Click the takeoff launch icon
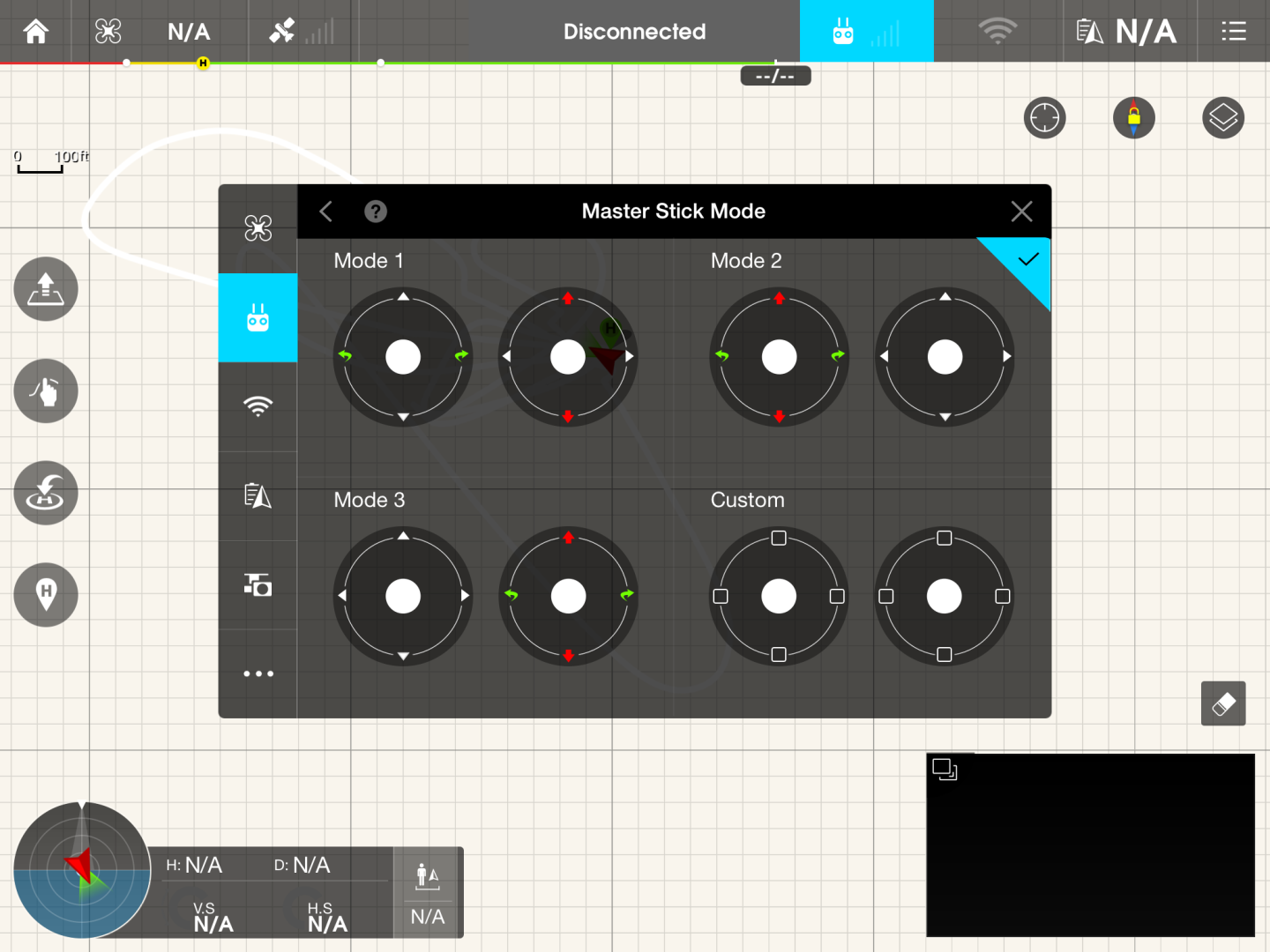Viewport: 1270px width, 952px height. 46,289
